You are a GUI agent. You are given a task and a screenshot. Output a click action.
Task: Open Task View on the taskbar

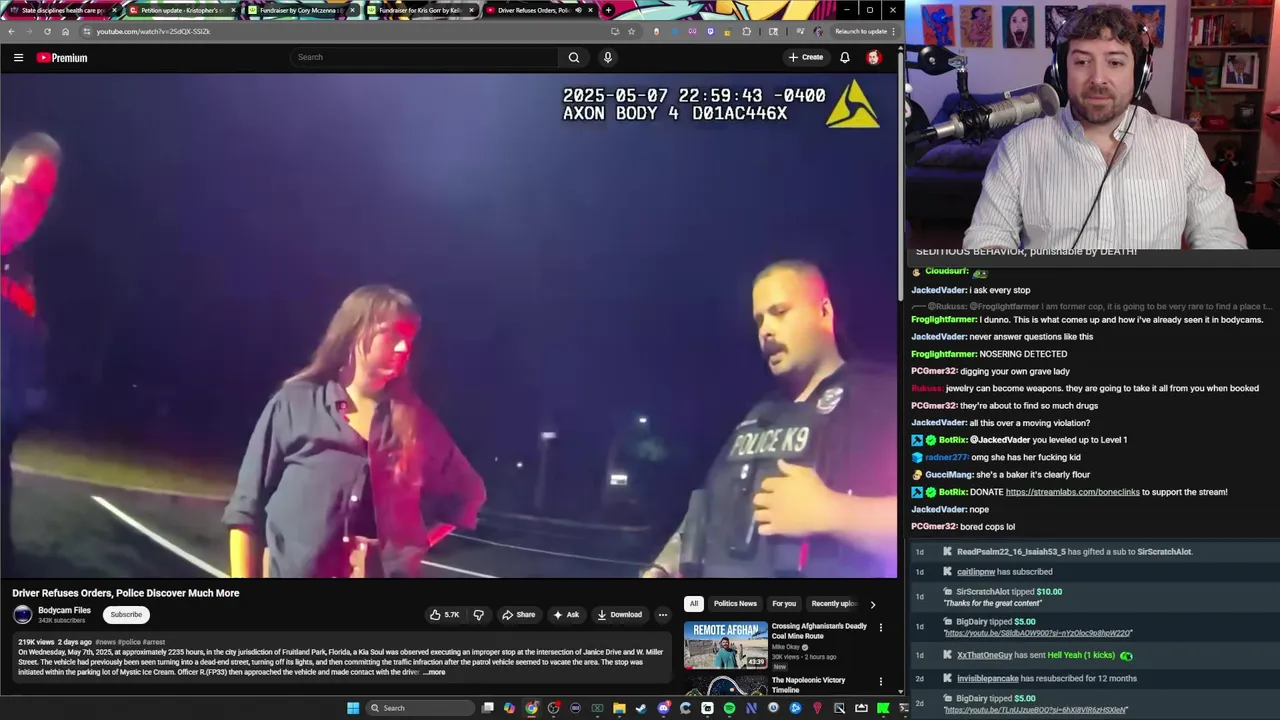click(x=488, y=708)
